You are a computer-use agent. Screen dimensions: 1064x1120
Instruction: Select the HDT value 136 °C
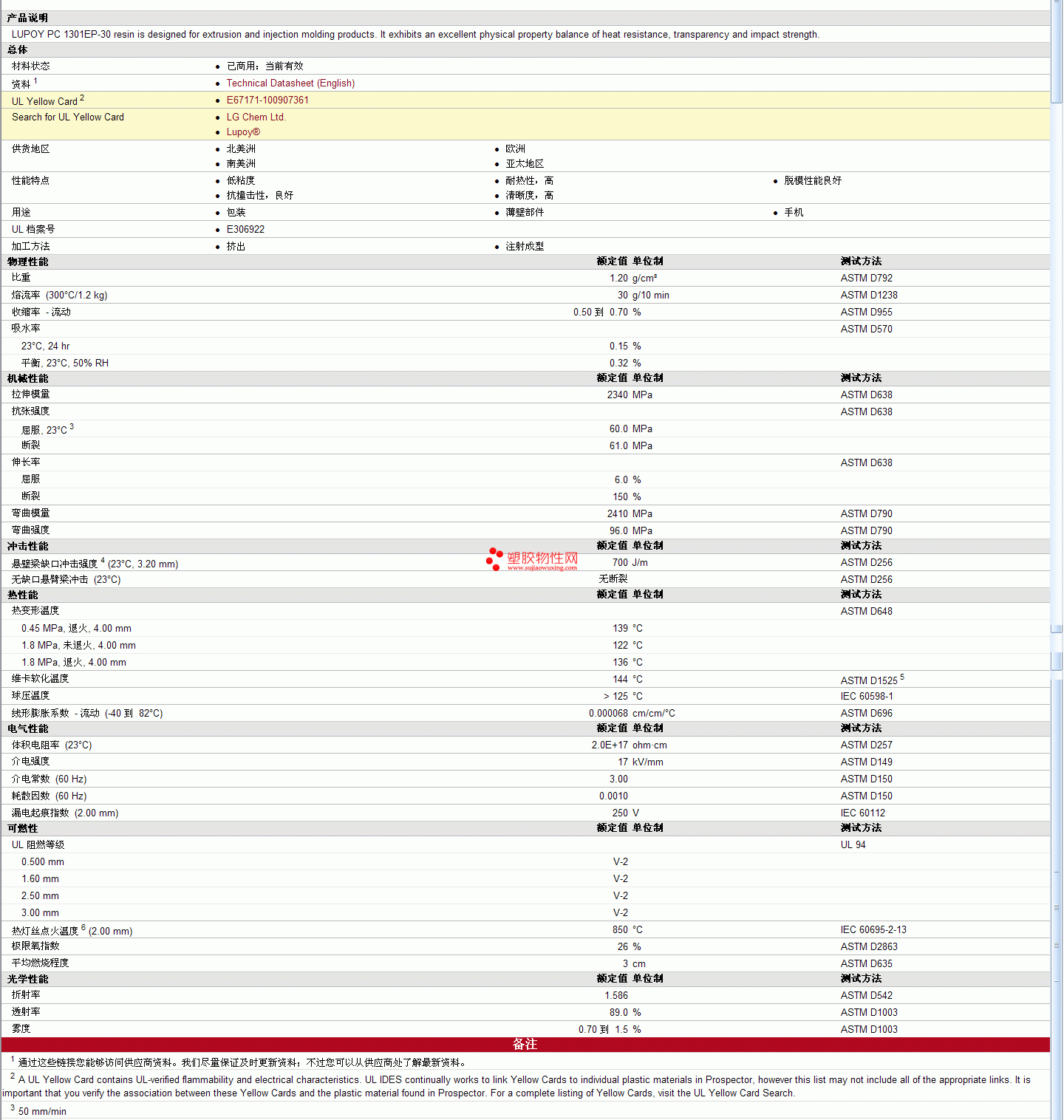[x=627, y=663]
